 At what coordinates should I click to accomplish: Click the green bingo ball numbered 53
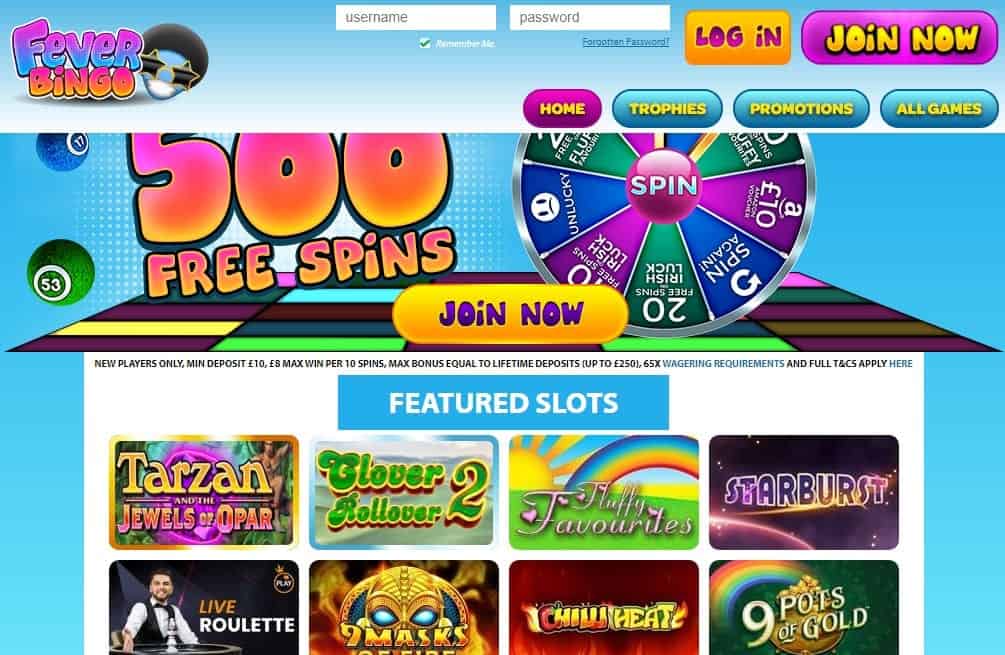[x=61, y=272]
